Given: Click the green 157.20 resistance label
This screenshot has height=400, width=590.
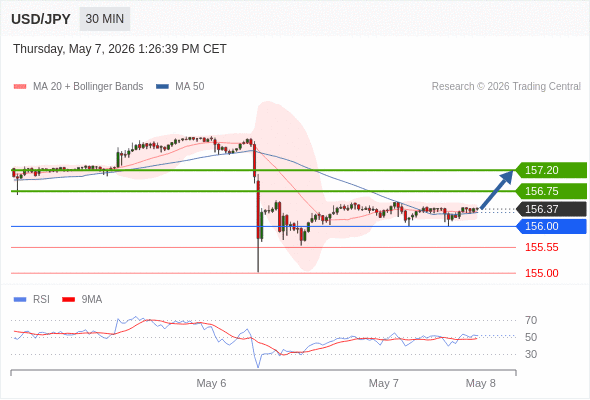Looking at the screenshot, I should coord(551,170).
